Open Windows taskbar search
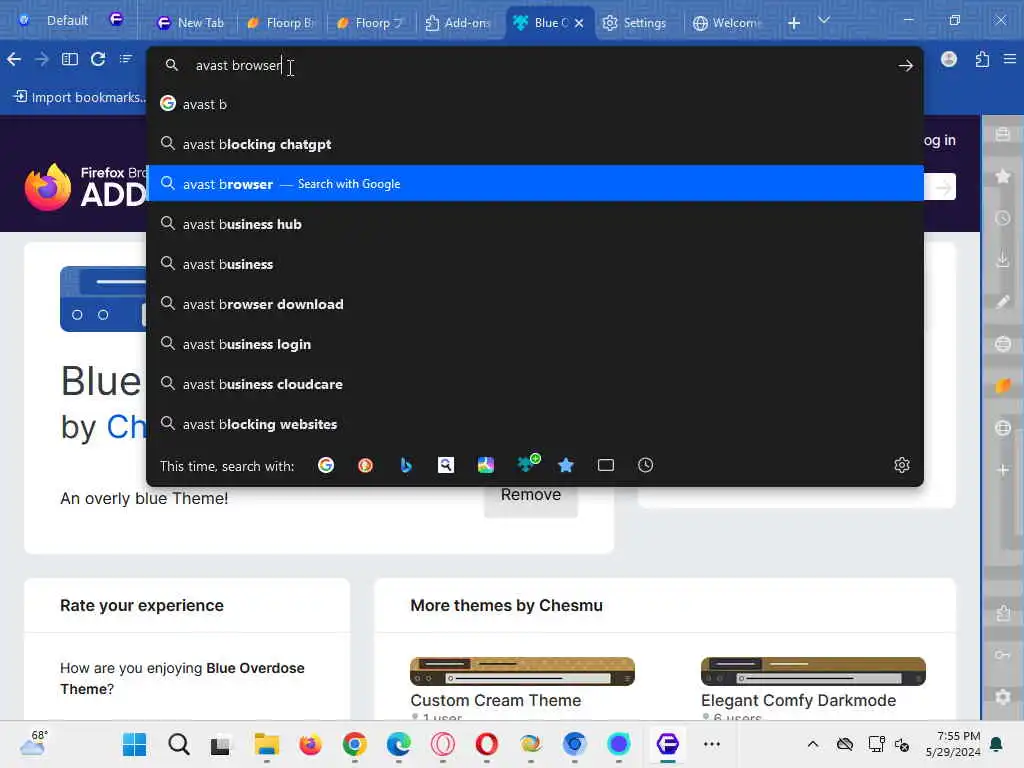Image resolution: width=1024 pixels, height=768 pixels. (178, 744)
